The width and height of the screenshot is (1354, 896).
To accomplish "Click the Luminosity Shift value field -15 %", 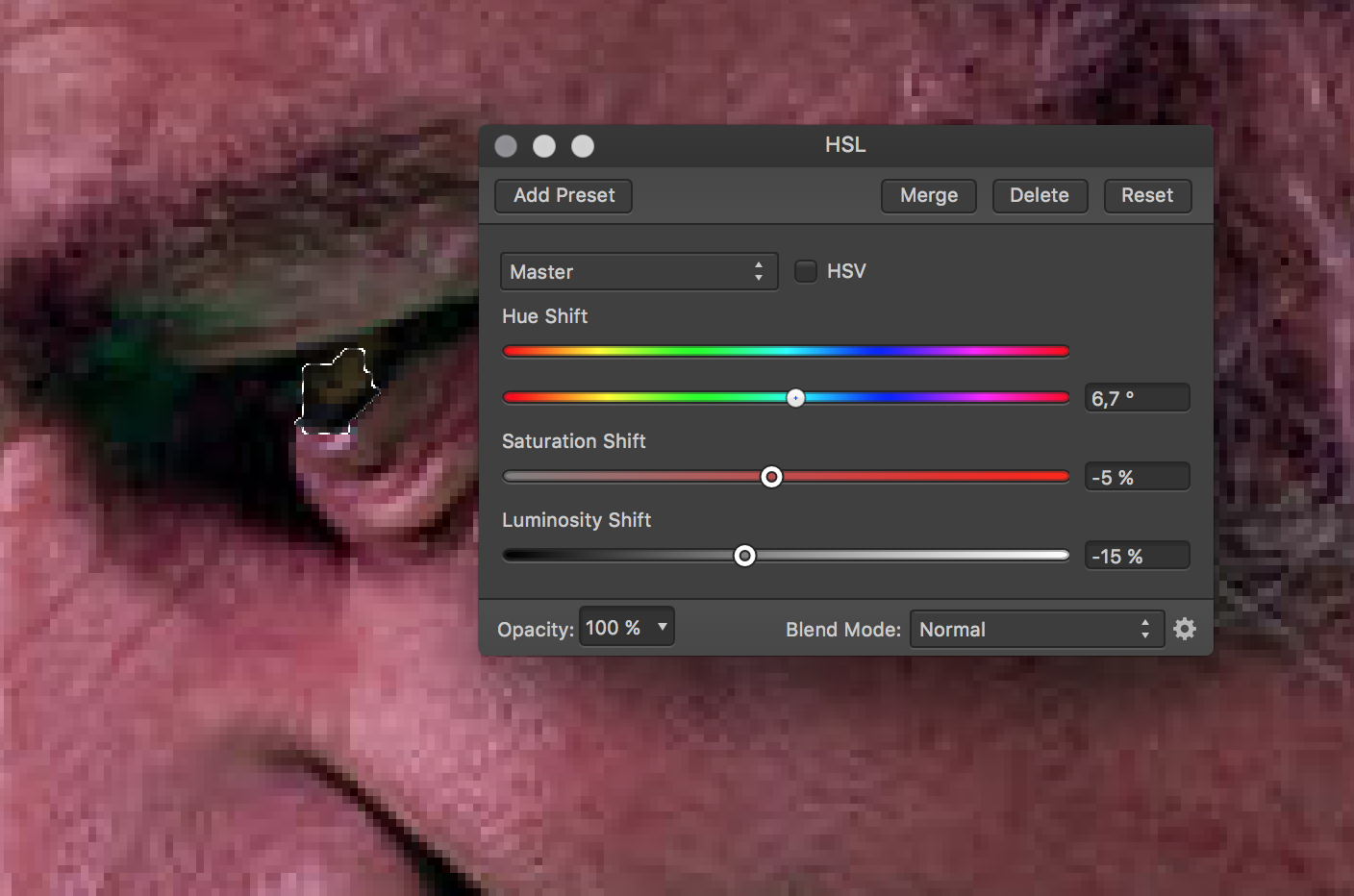I will click(1138, 556).
